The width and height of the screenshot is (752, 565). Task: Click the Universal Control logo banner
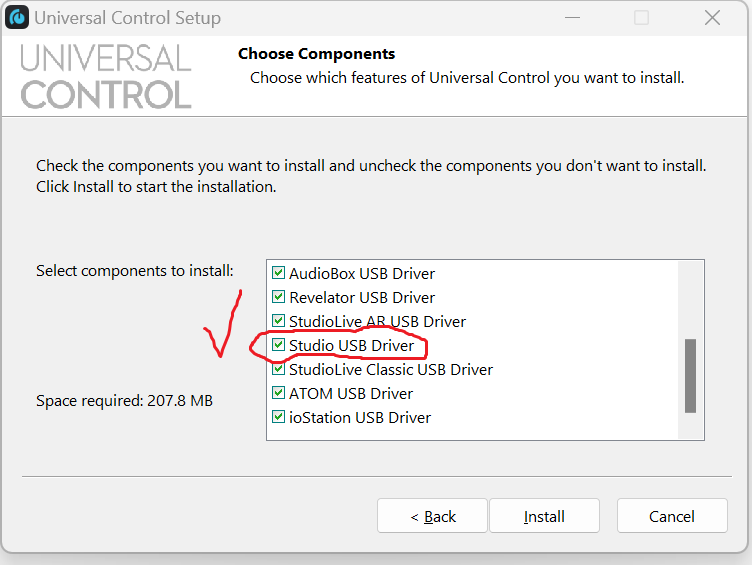pos(106,76)
